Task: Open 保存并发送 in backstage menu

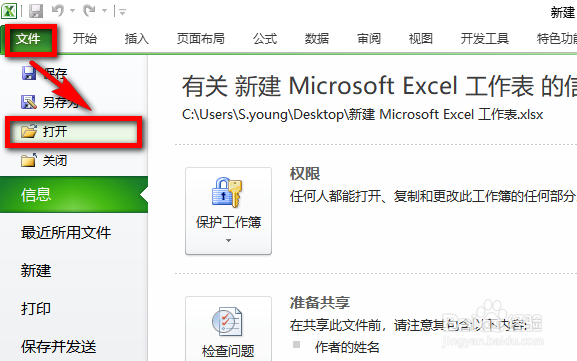Action: (x=59, y=347)
